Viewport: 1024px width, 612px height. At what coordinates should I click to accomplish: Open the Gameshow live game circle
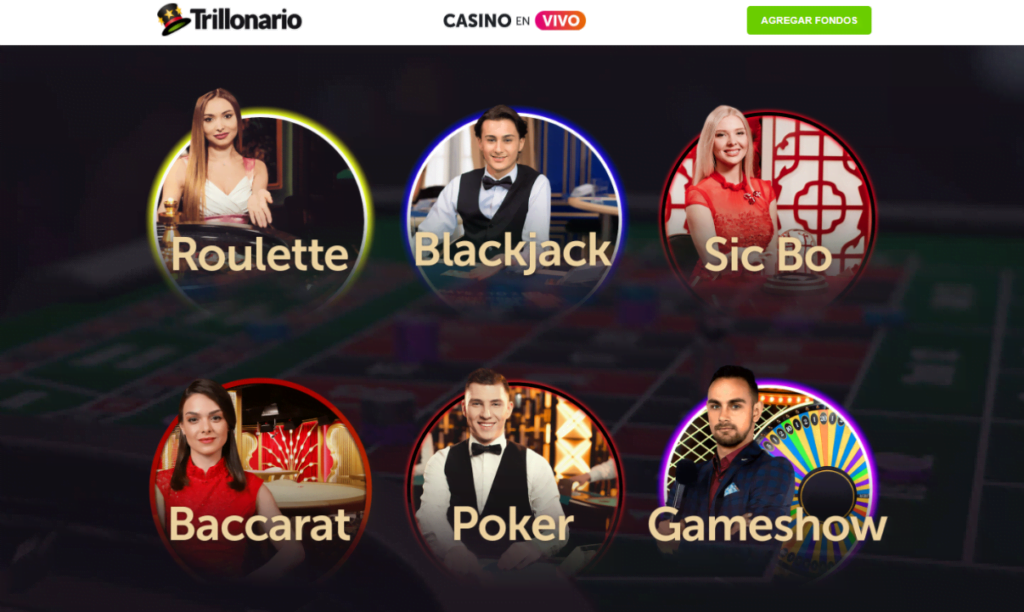[768, 480]
